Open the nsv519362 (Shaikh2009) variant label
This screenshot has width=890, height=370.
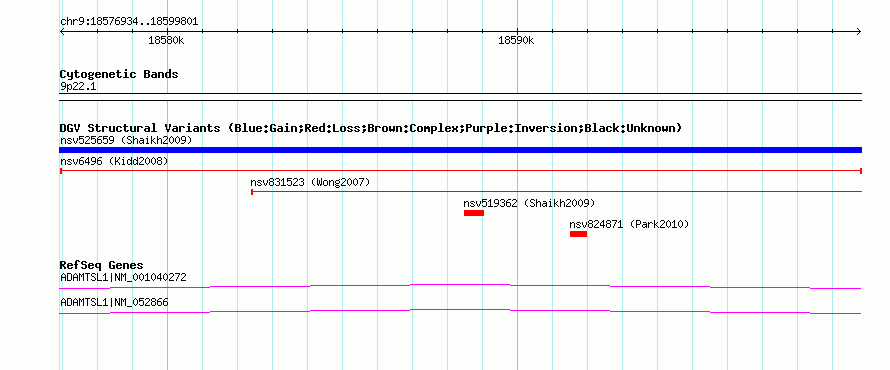529,203
